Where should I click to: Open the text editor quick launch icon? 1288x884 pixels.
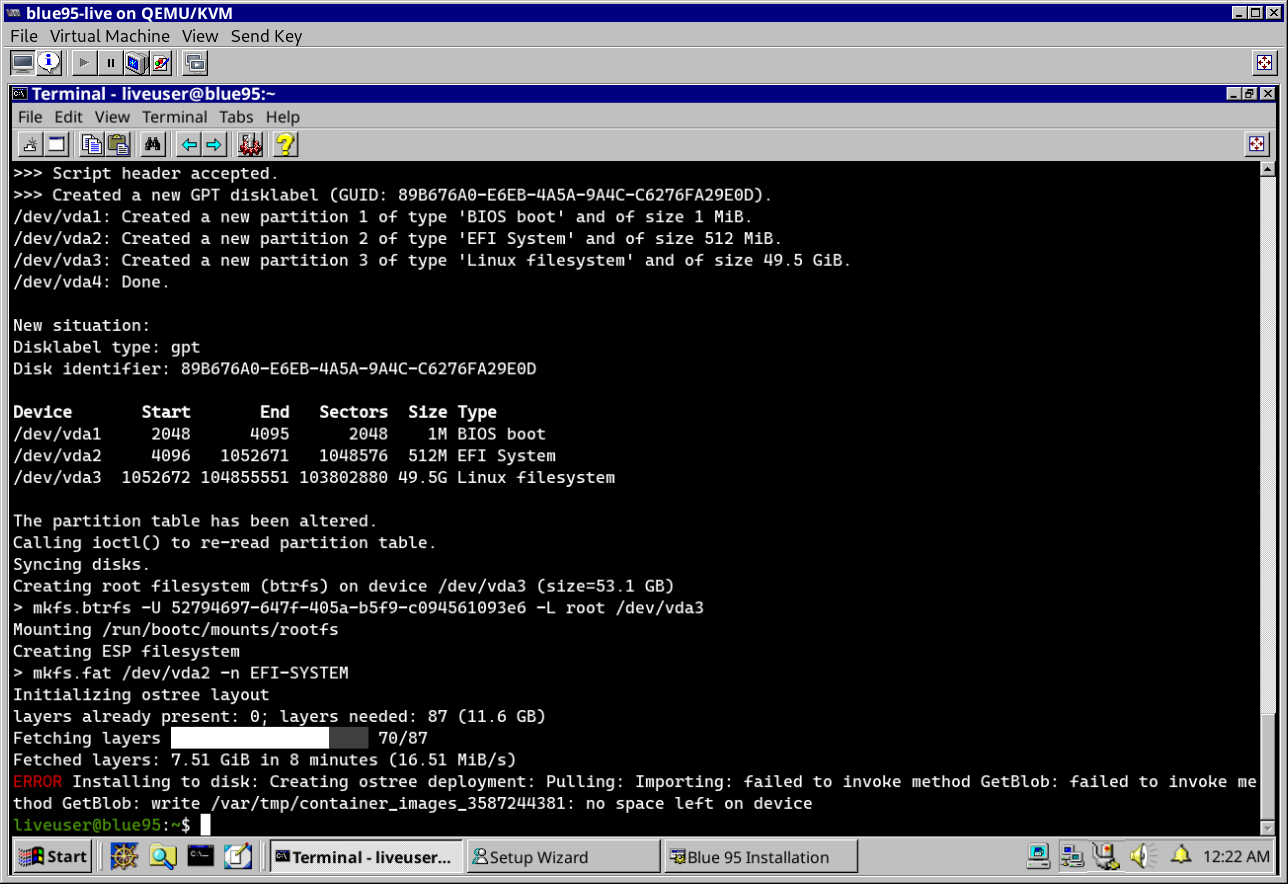(238, 857)
